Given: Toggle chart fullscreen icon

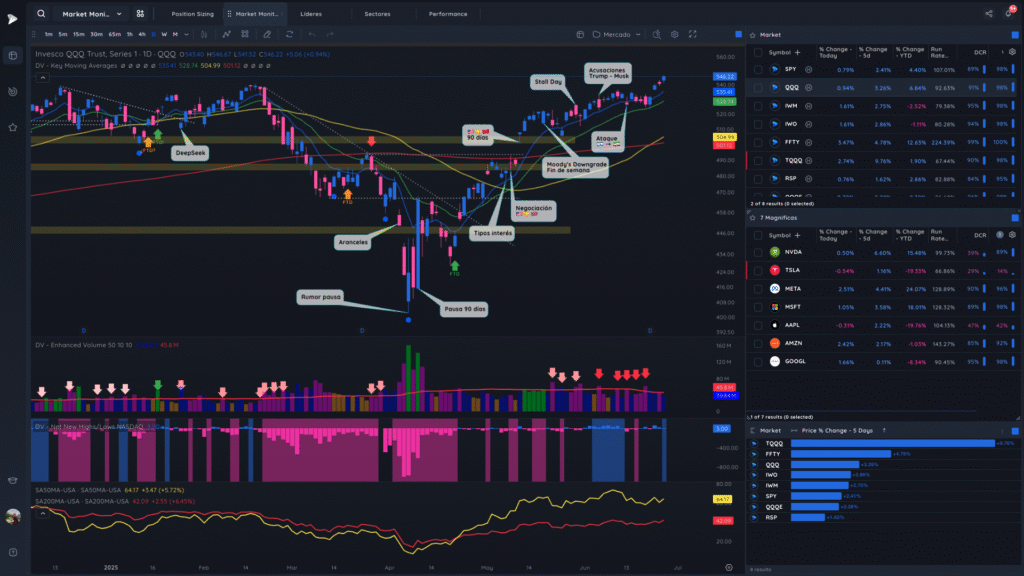Looking at the screenshot, I should coord(693,35).
